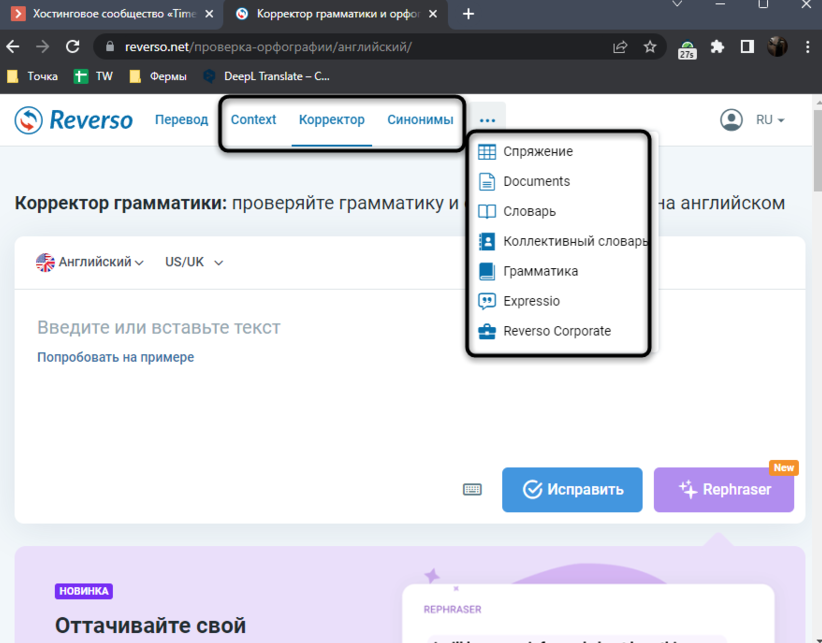Click the Documents page icon
The image size is (822, 643).
click(x=487, y=181)
